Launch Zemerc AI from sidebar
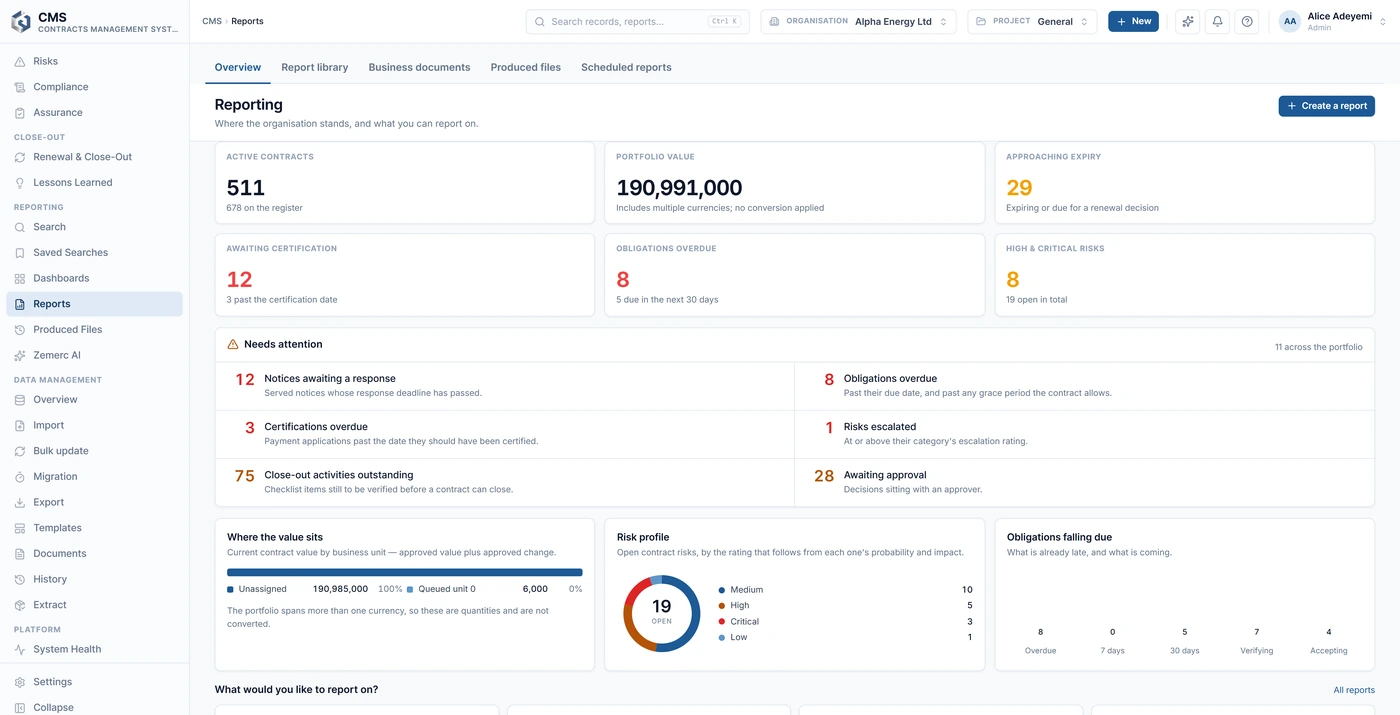Image resolution: width=1400 pixels, height=715 pixels. 94,355
